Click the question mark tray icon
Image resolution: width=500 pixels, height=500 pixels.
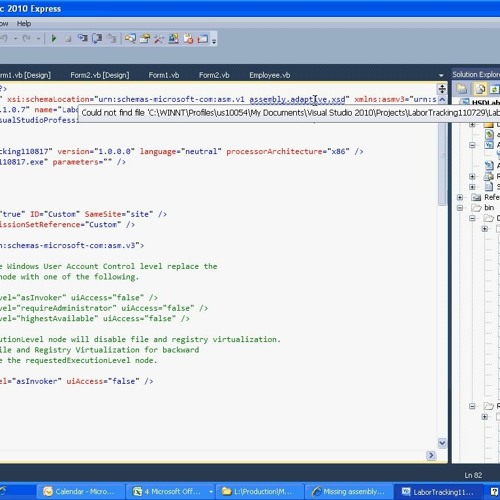coord(495,492)
